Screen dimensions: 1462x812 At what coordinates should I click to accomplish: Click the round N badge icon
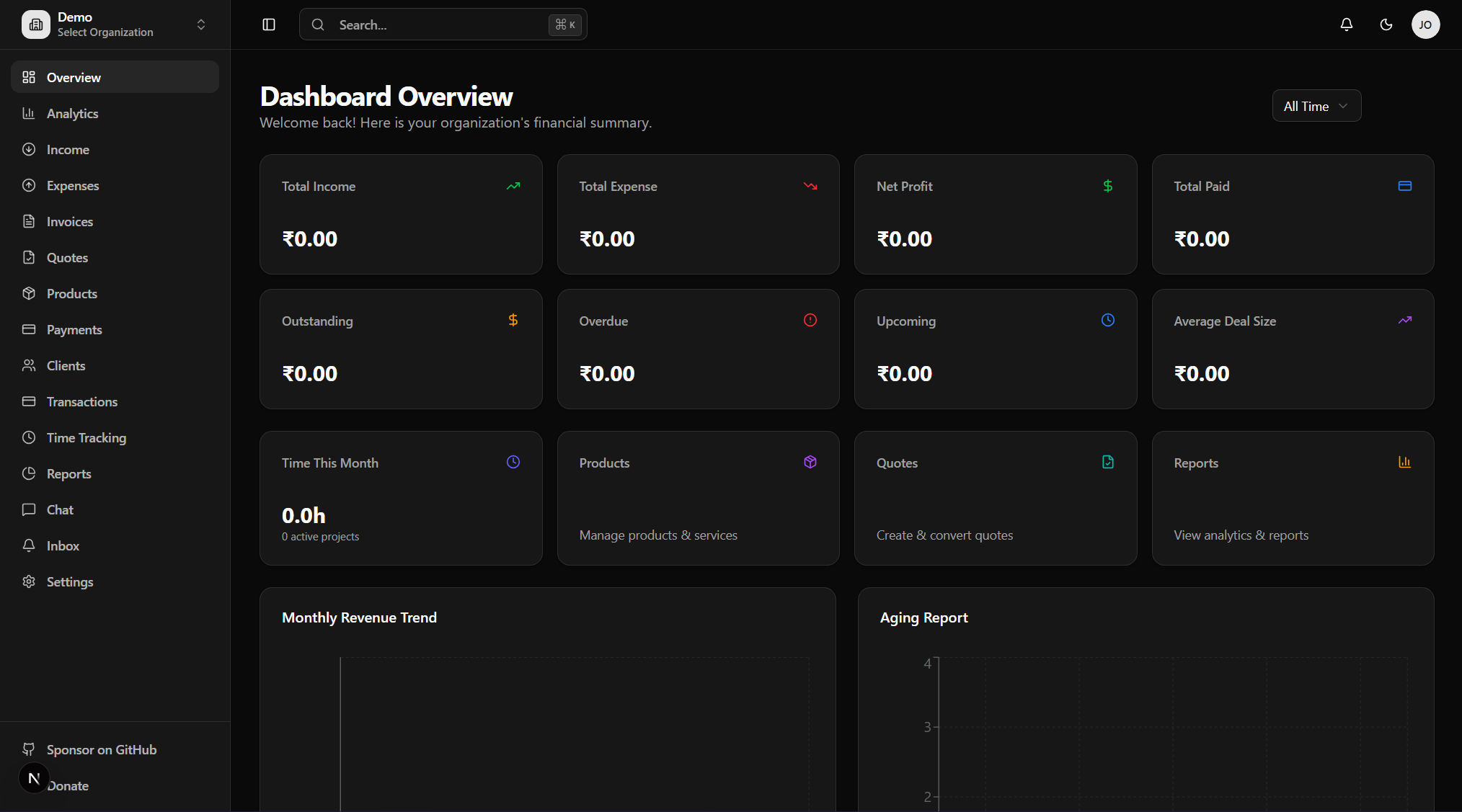(33, 778)
